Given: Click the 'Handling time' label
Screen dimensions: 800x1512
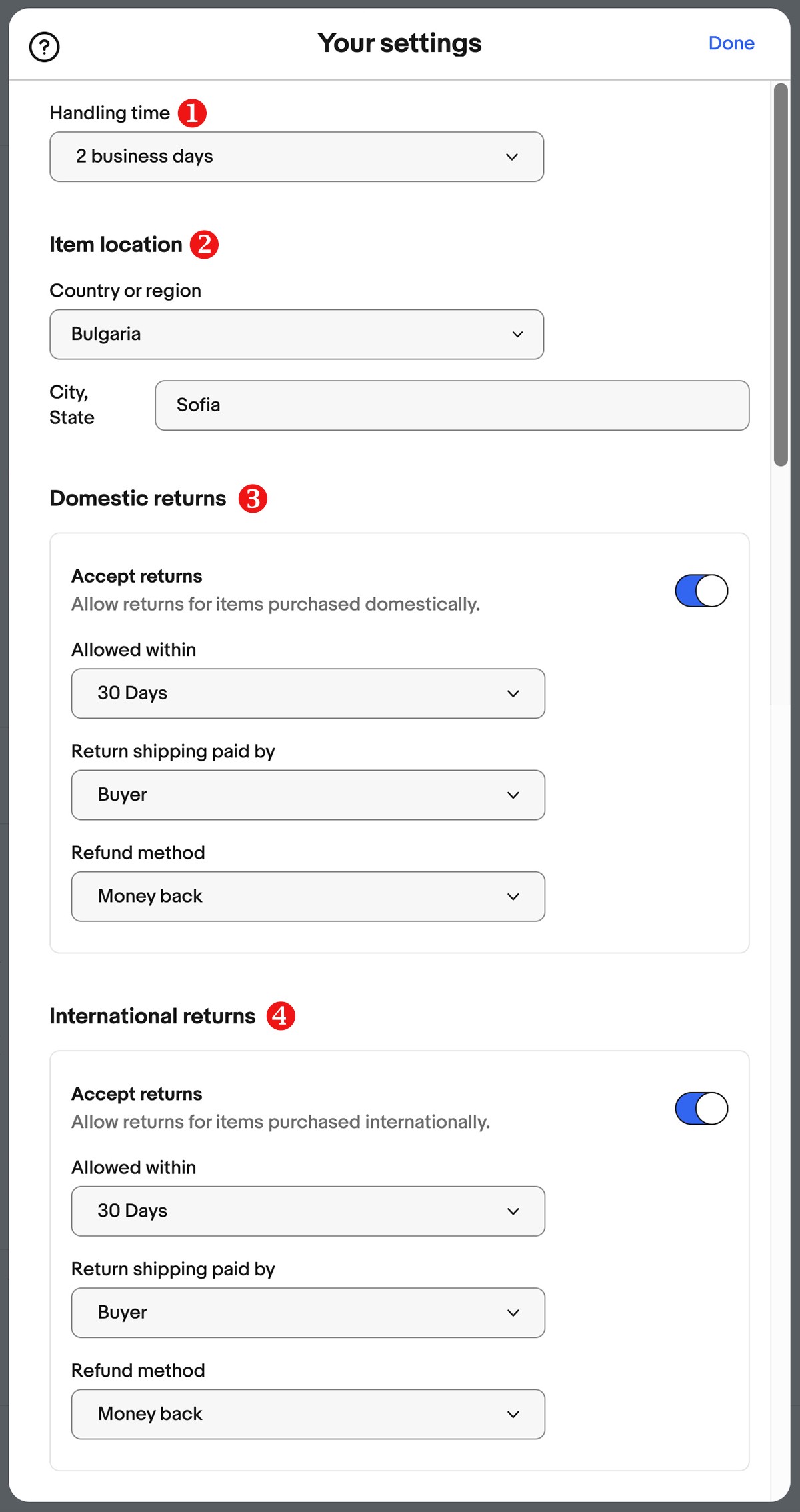Looking at the screenshot, I should tap(110, 113).
